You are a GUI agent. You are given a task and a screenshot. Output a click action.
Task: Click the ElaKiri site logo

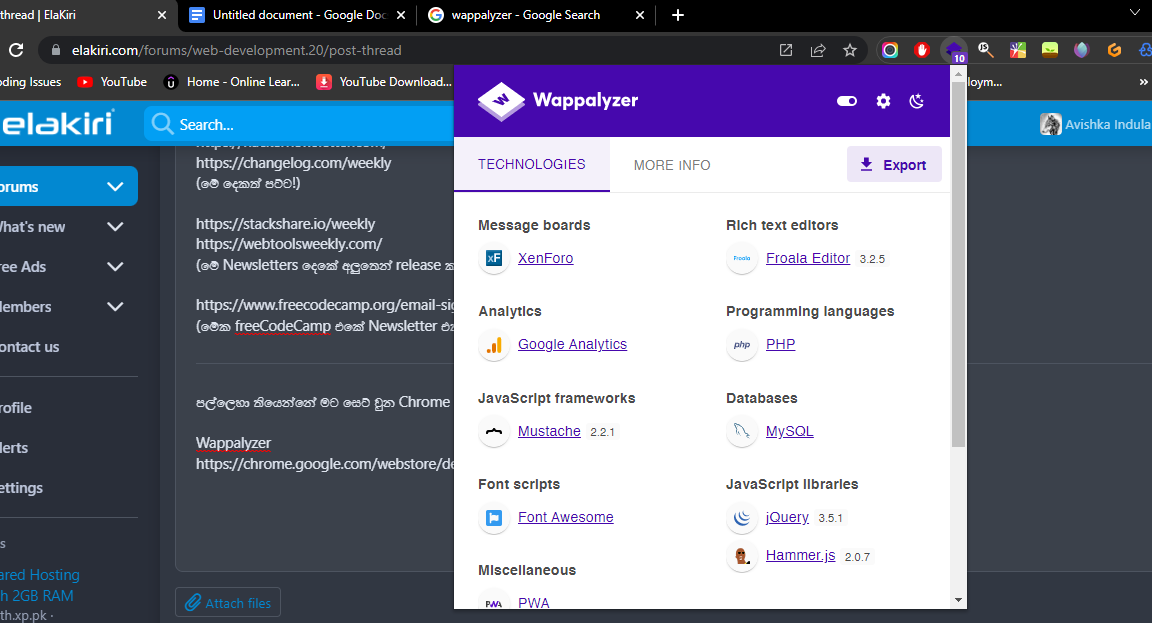57,123
